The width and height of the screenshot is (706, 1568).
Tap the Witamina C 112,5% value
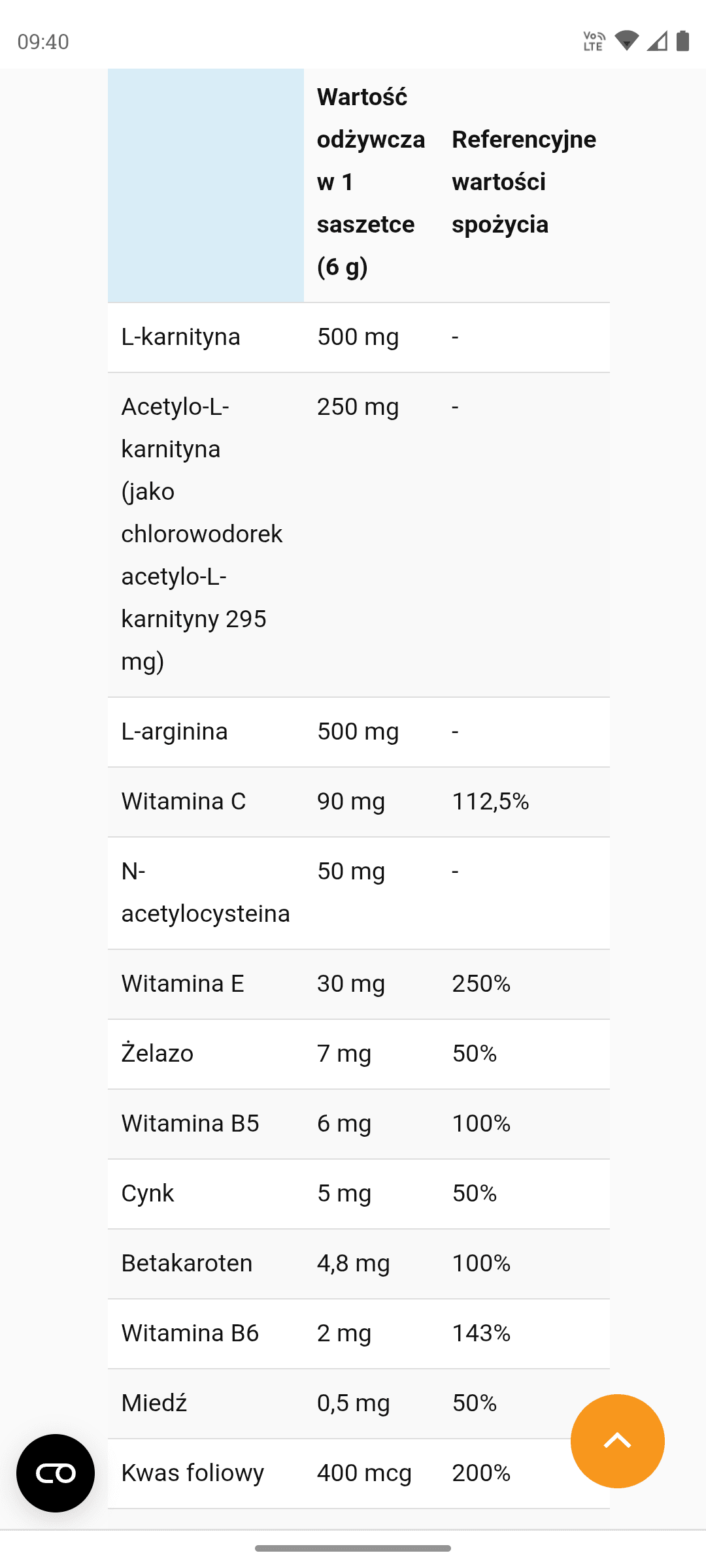click(490, 802)
